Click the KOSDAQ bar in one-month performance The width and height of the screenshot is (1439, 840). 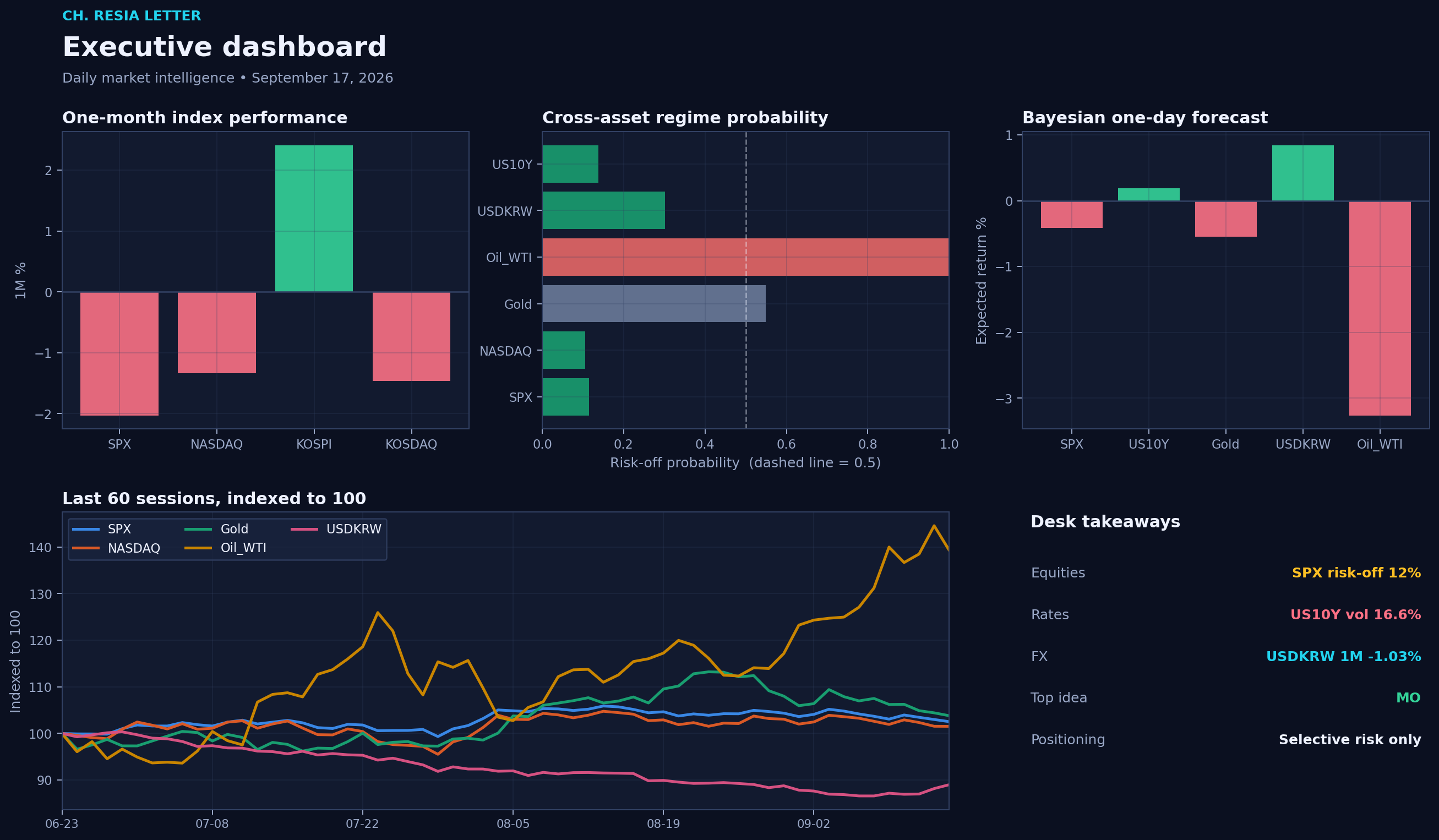(411, 336)
